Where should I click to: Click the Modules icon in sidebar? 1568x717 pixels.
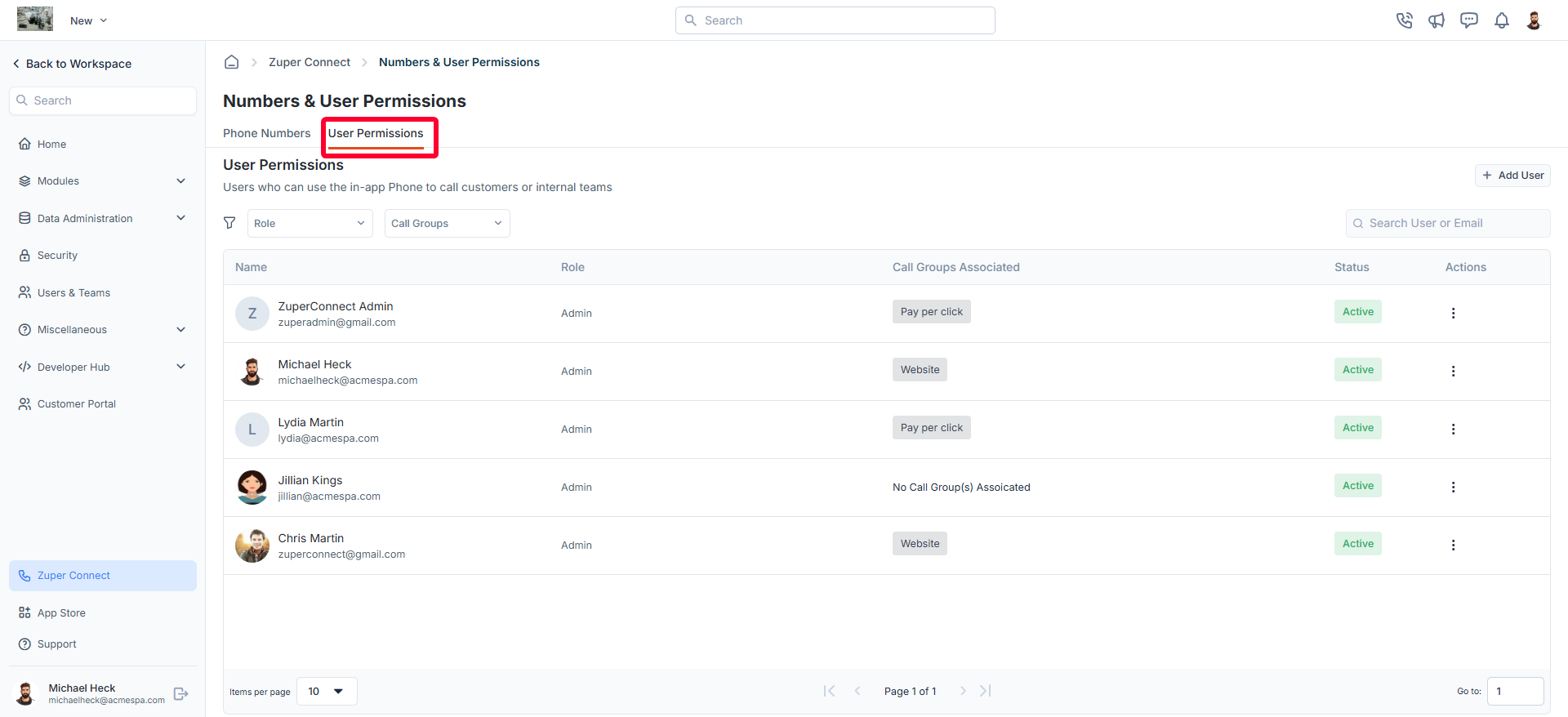coord(24,180)
